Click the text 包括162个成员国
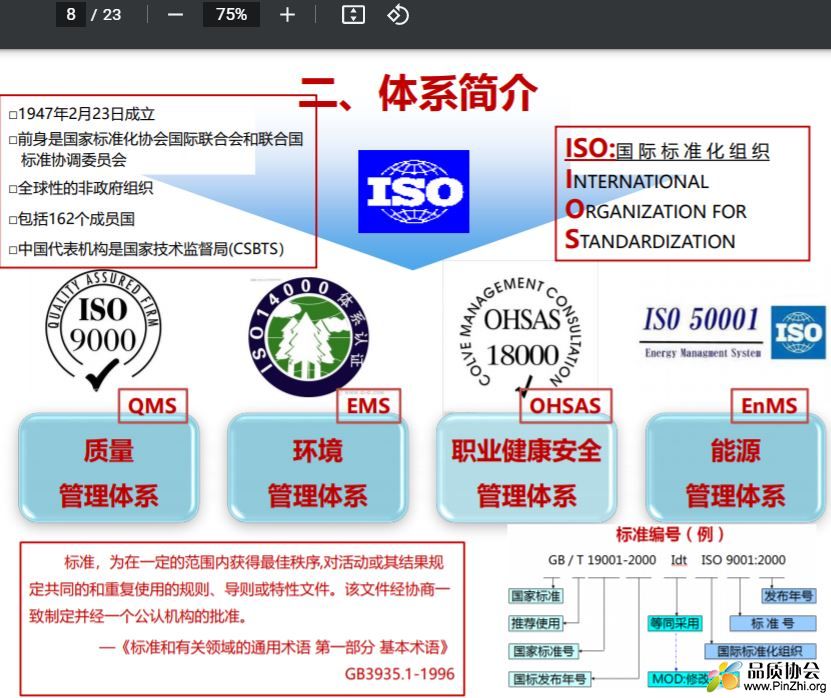Screen dimensions: 831x698 [x=76, y=219]
